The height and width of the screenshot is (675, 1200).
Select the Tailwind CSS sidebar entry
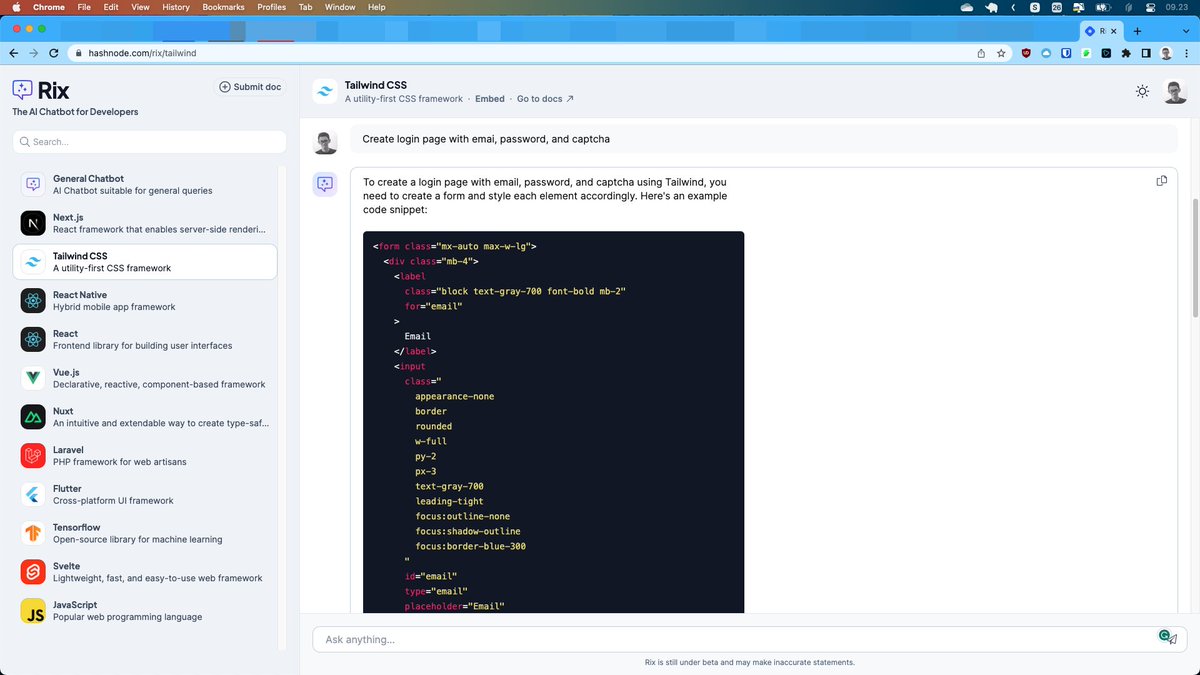click(145, 262)
